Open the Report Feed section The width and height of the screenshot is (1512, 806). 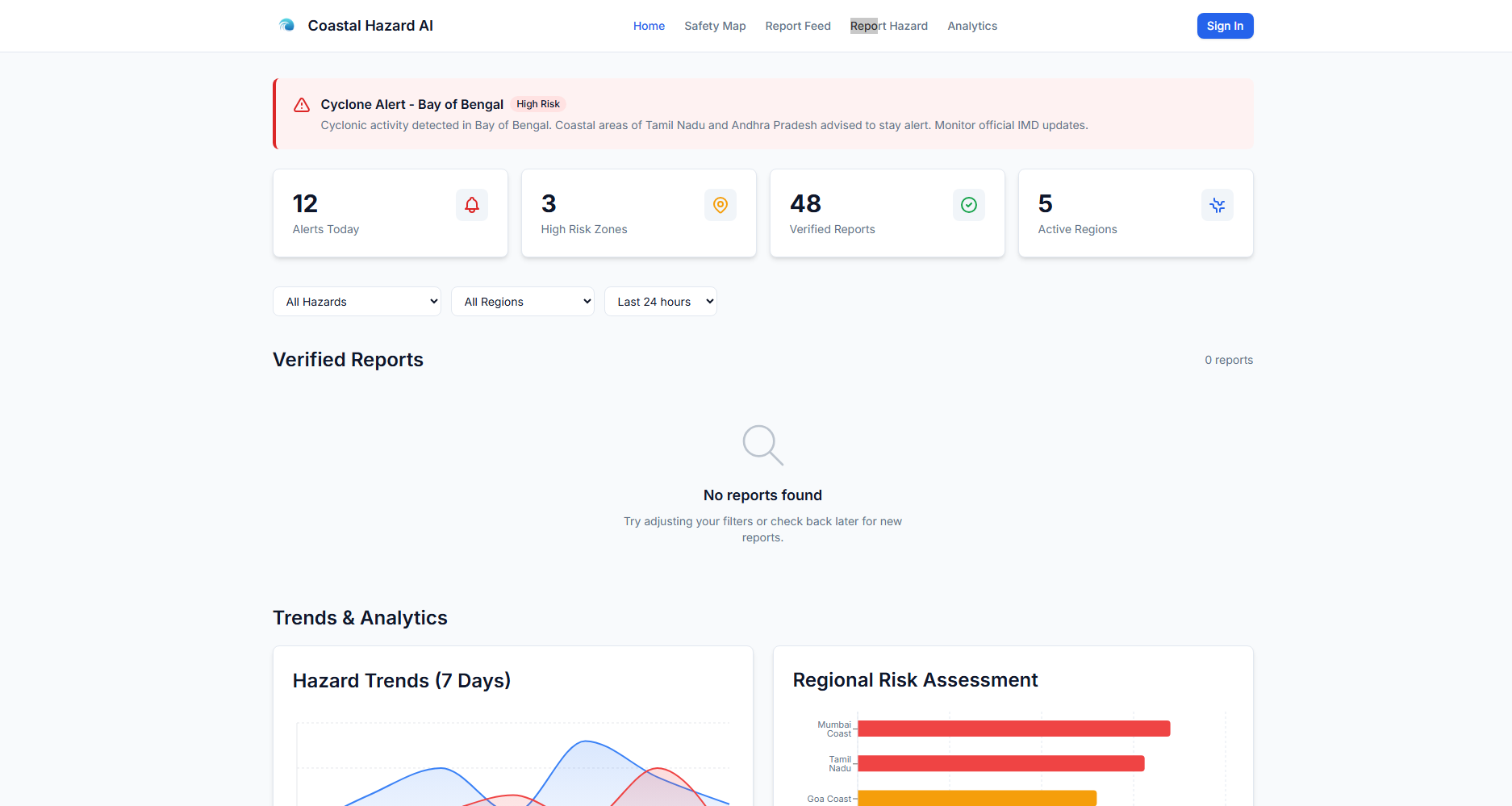(797, 25)
